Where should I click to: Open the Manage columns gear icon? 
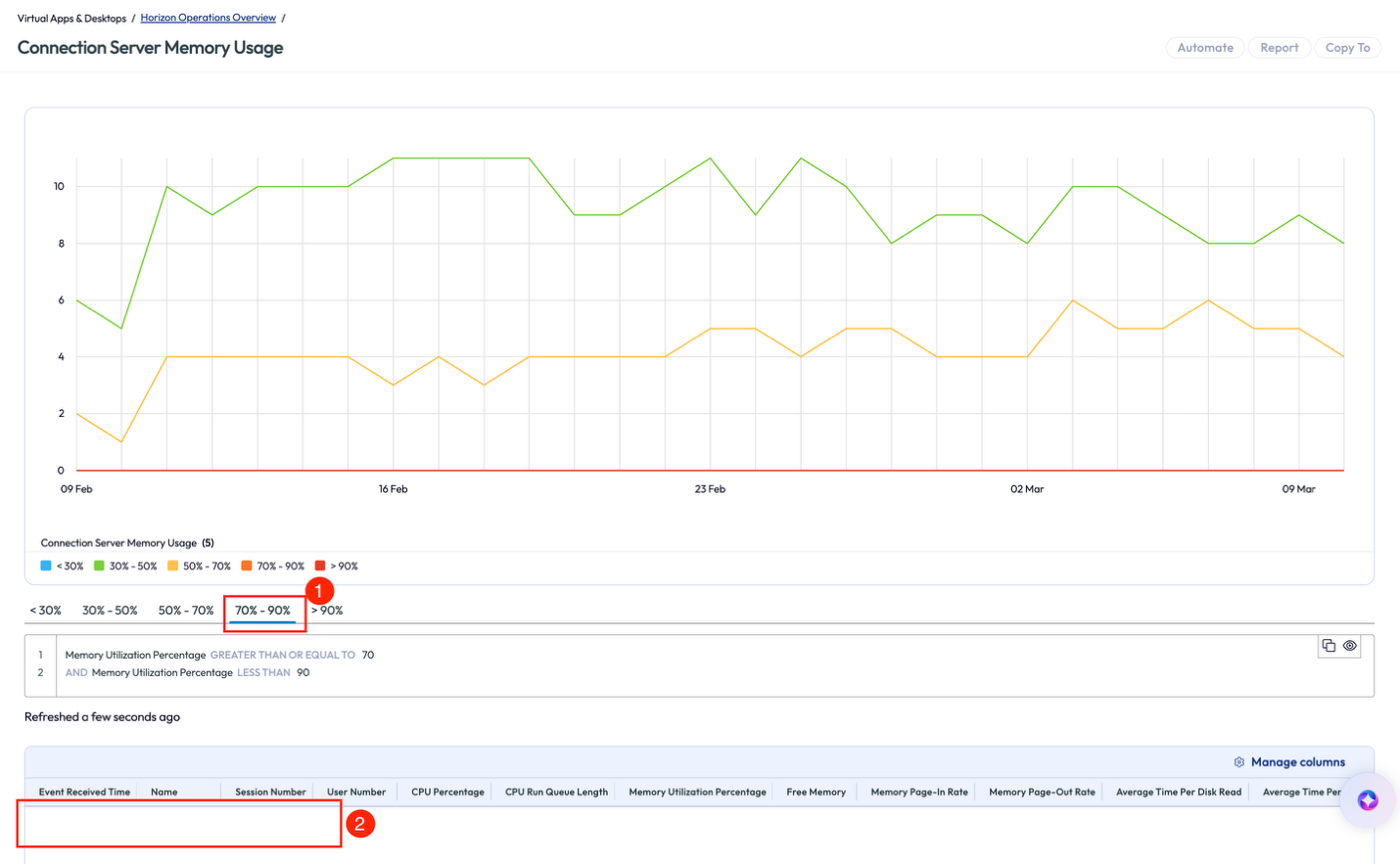point(1238,761)
